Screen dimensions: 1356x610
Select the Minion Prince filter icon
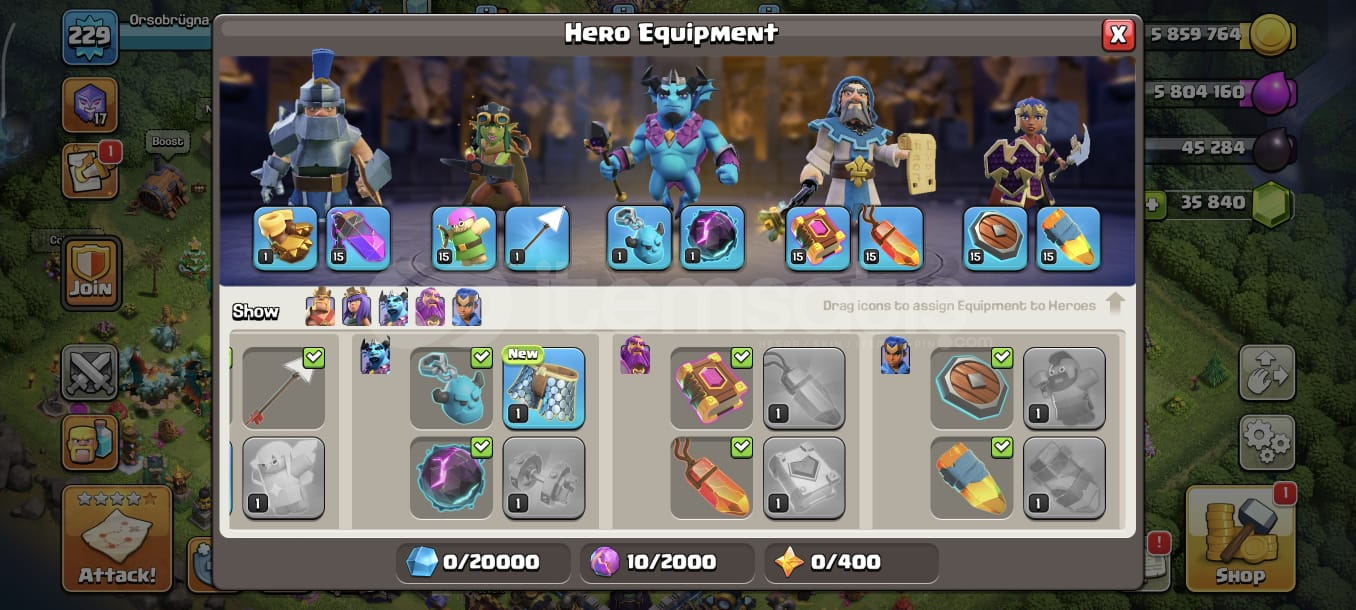coord(393,306)
